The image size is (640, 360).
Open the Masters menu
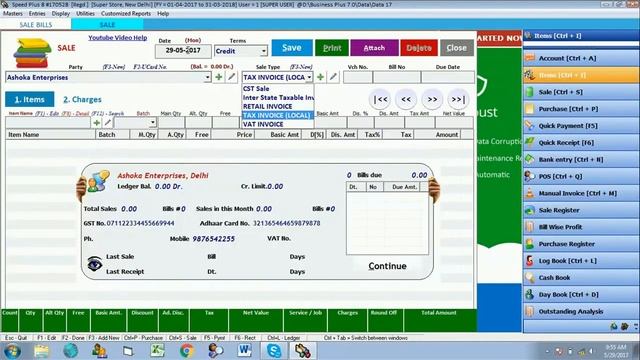point(13,13)
